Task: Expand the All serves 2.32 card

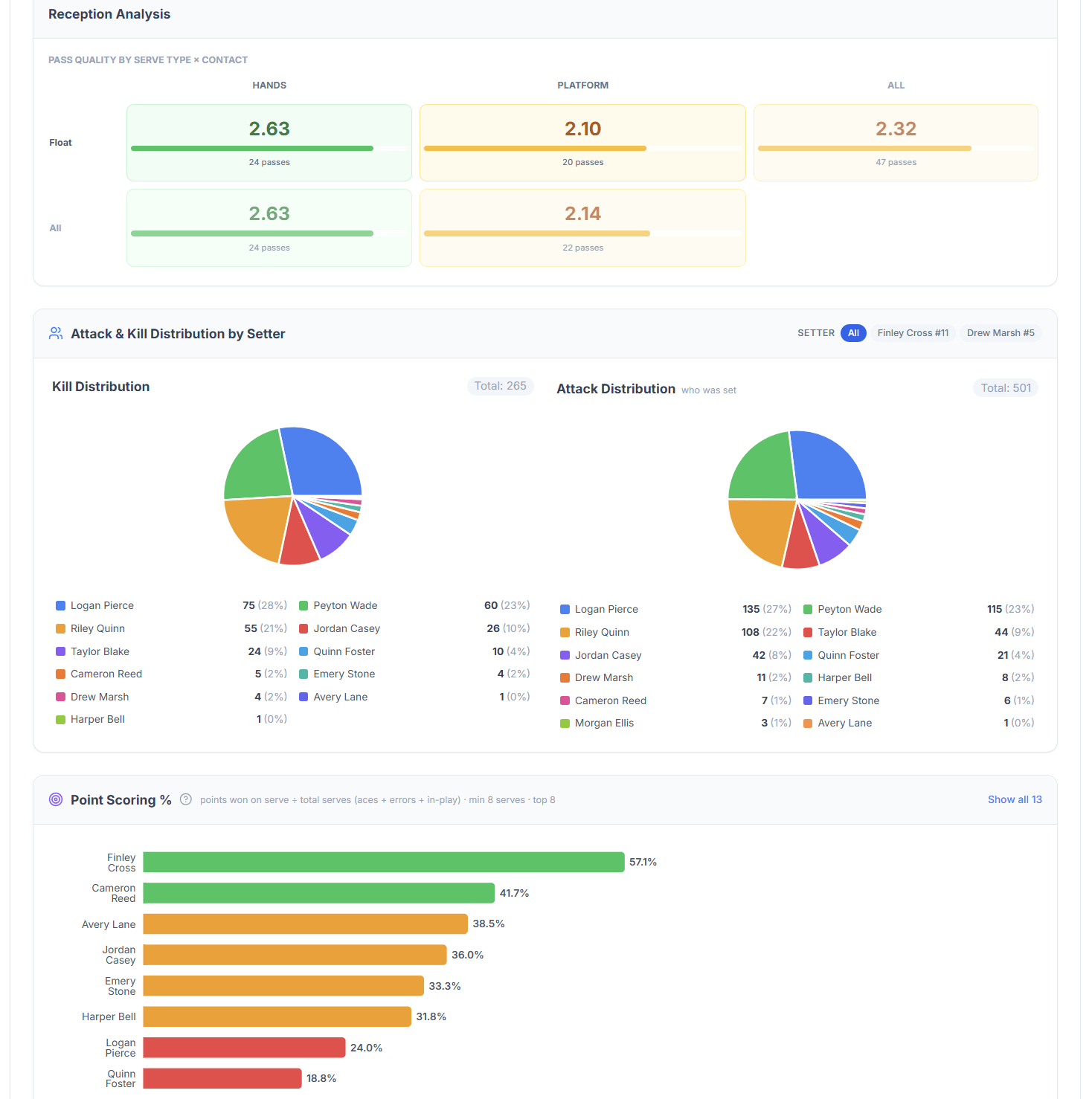Action: point(896,142)
